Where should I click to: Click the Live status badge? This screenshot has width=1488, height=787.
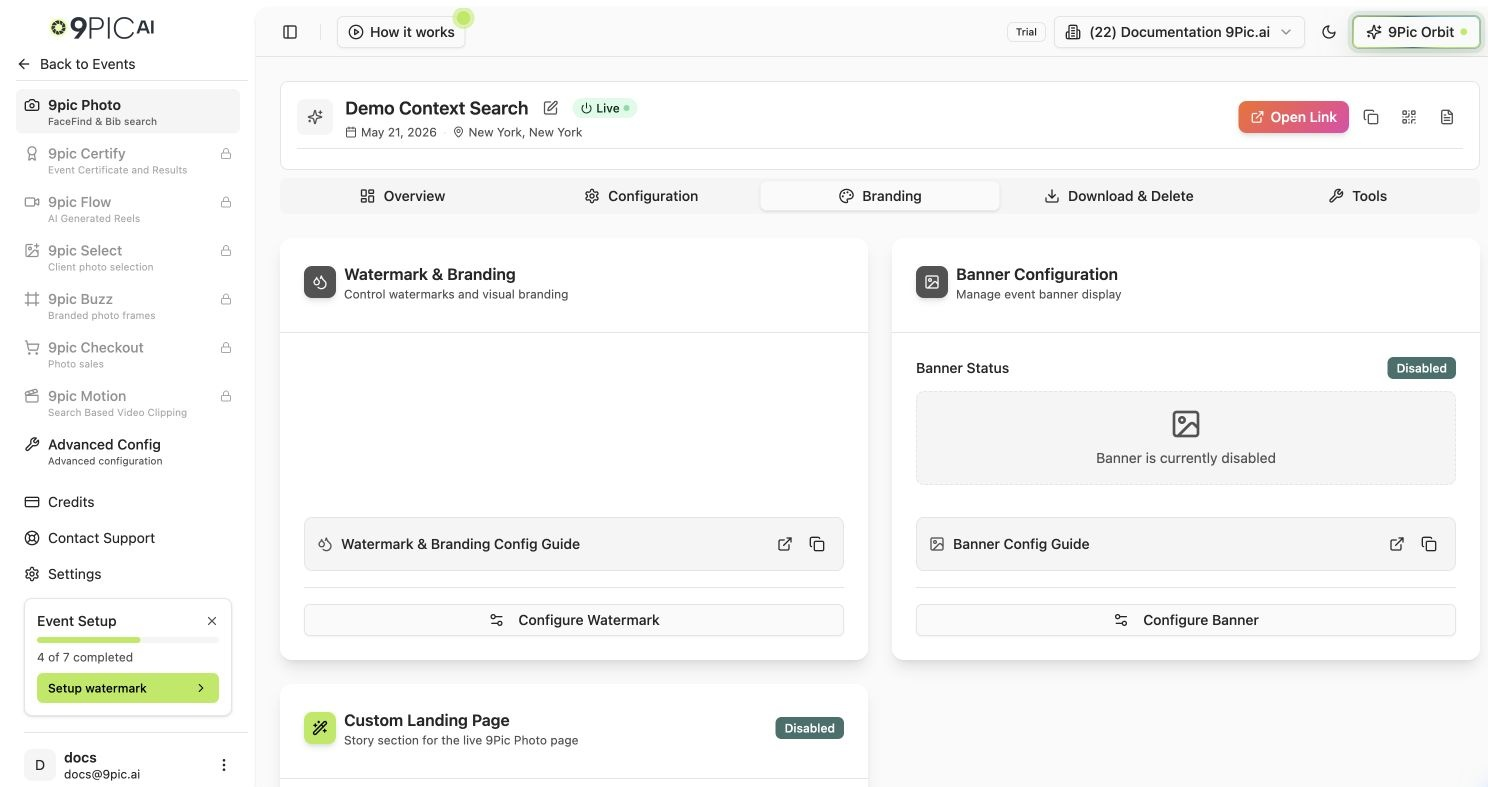pyautogui.click(x=605, y=108)
